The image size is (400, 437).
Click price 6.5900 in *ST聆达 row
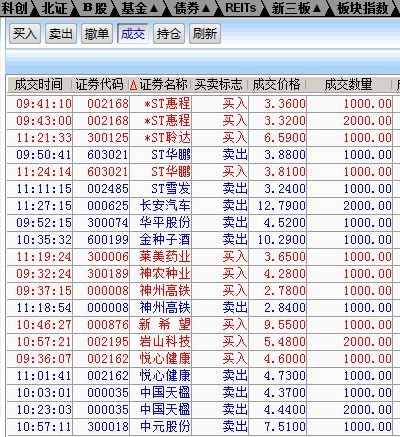point(285,138)
